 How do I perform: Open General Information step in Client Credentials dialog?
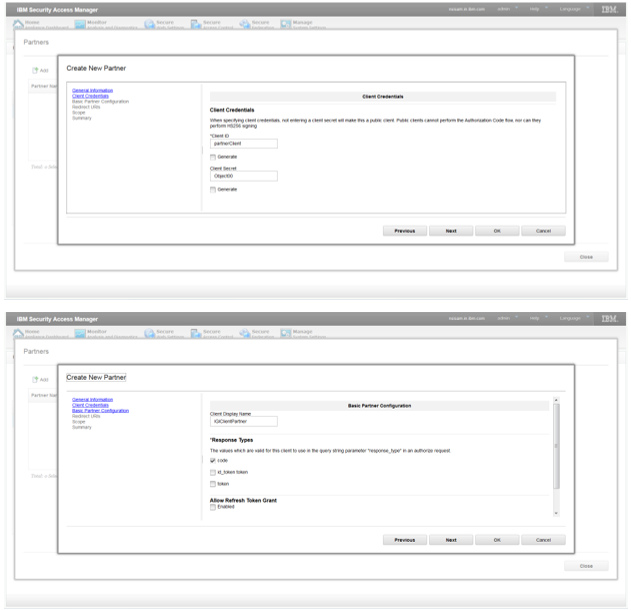pyautogui.click(x=93, y=91)
